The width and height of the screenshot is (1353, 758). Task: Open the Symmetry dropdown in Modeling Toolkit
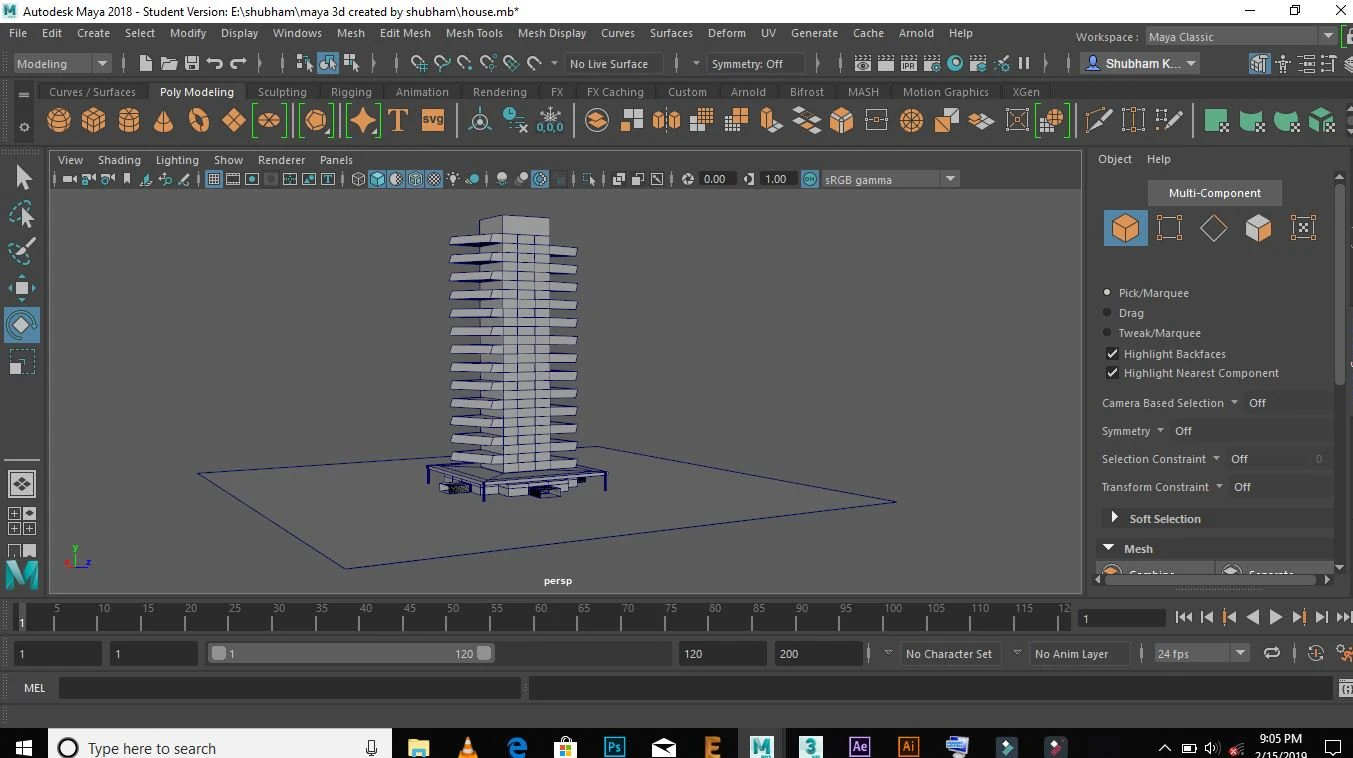coord(1133,431)
